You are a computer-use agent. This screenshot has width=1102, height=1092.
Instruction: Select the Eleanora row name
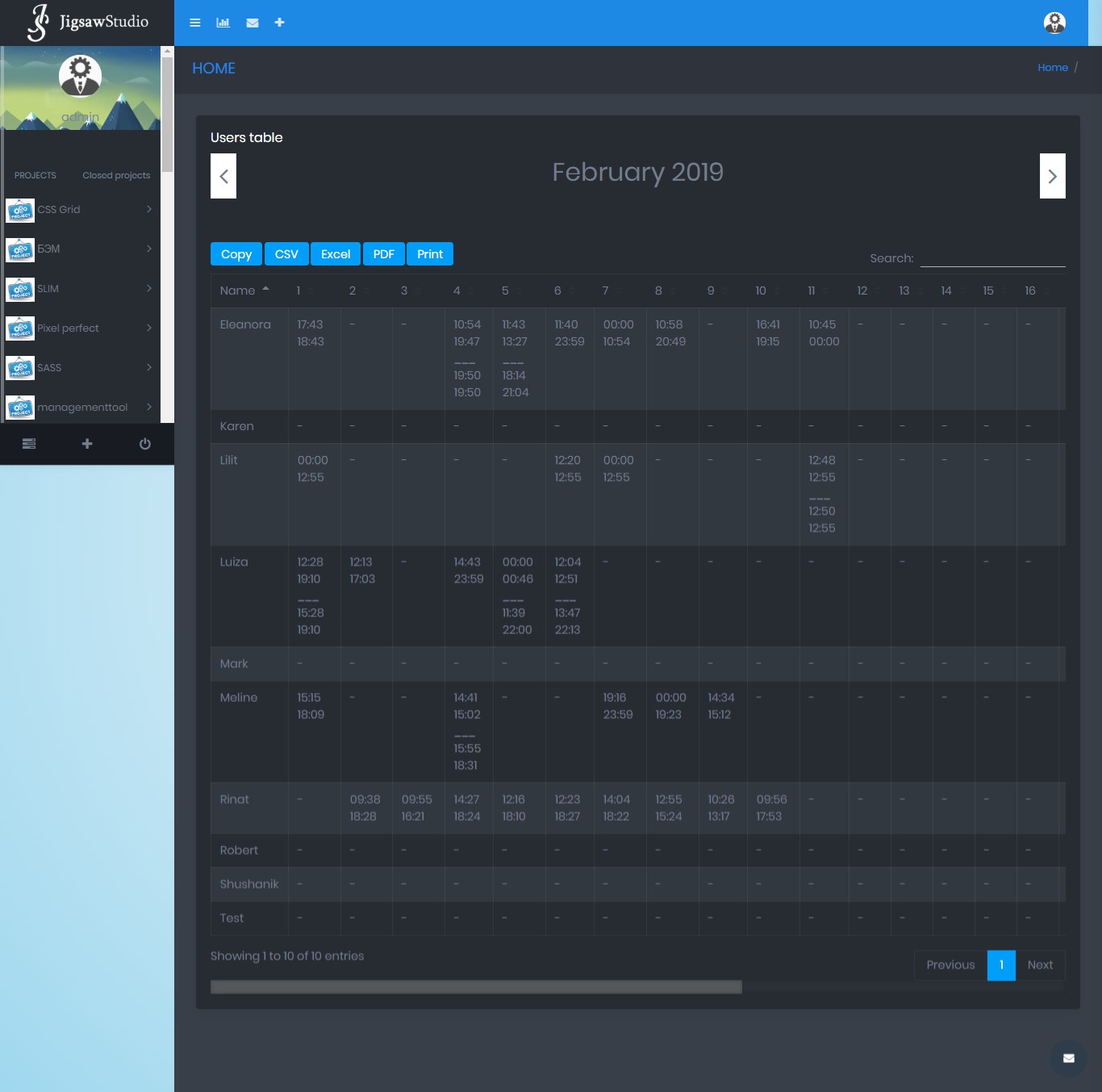pos(245,324)
